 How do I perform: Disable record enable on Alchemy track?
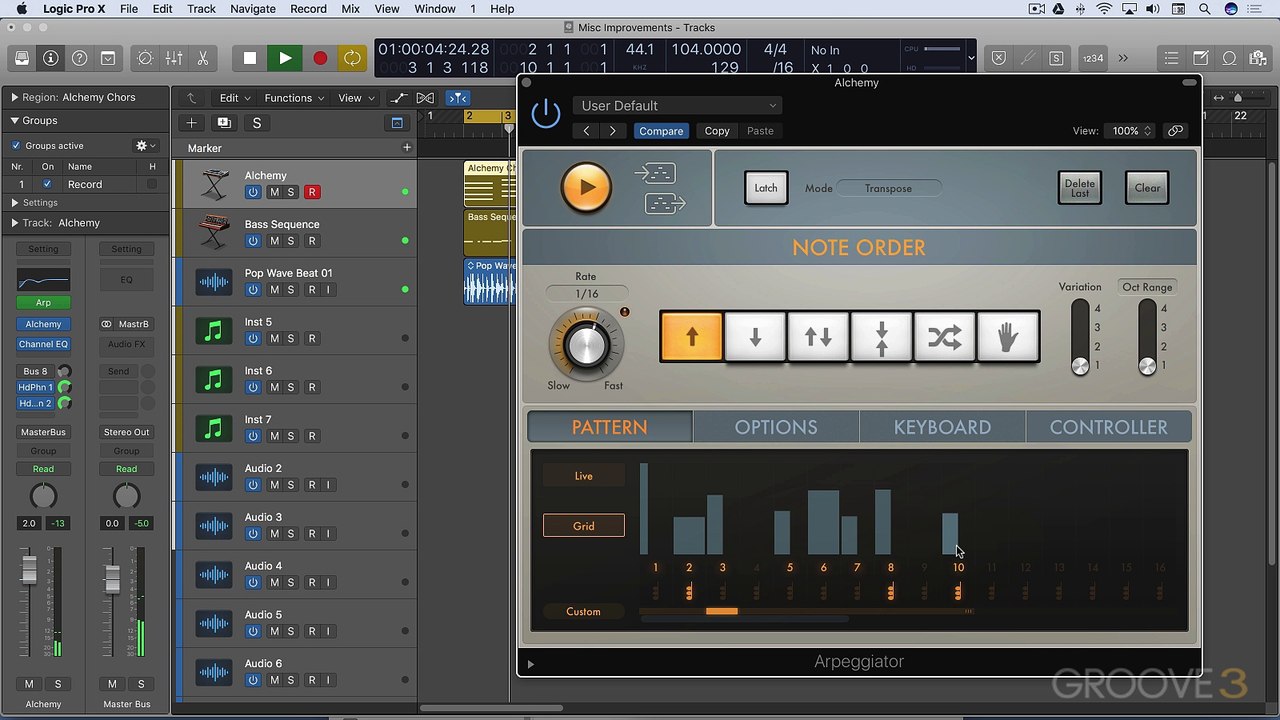312,192
